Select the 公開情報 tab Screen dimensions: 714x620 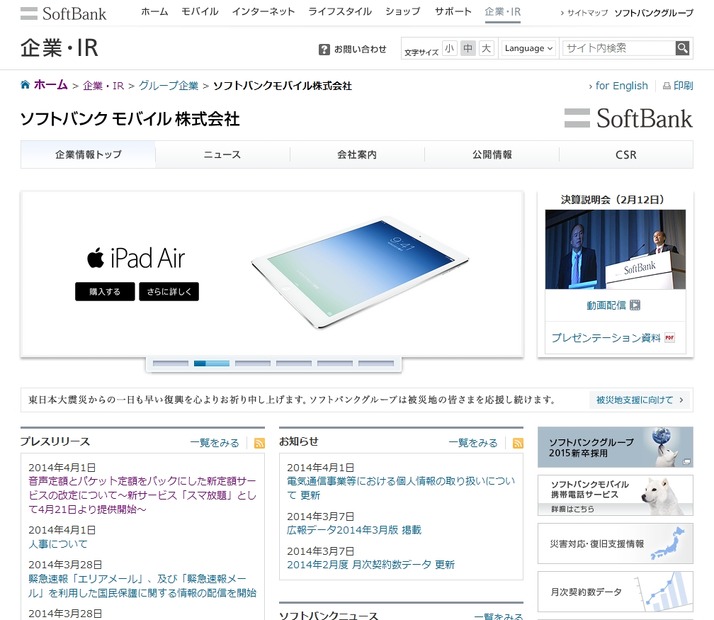click(x=492, y=154)
